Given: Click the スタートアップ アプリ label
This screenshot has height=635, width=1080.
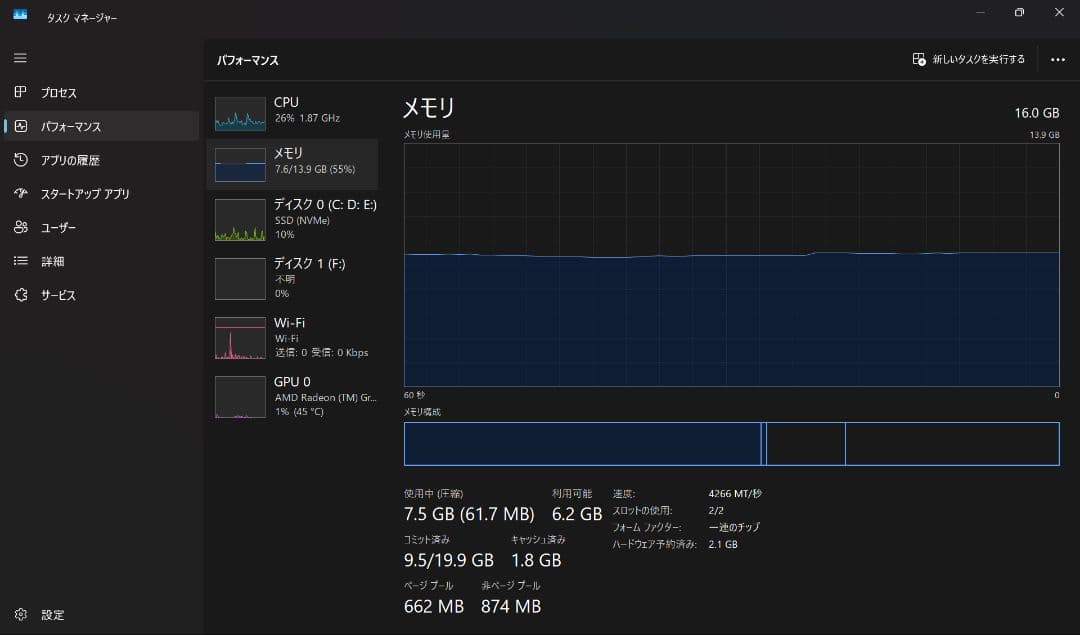Looking at the screenshot, I should pyautogui.click(x=85, y=194).
